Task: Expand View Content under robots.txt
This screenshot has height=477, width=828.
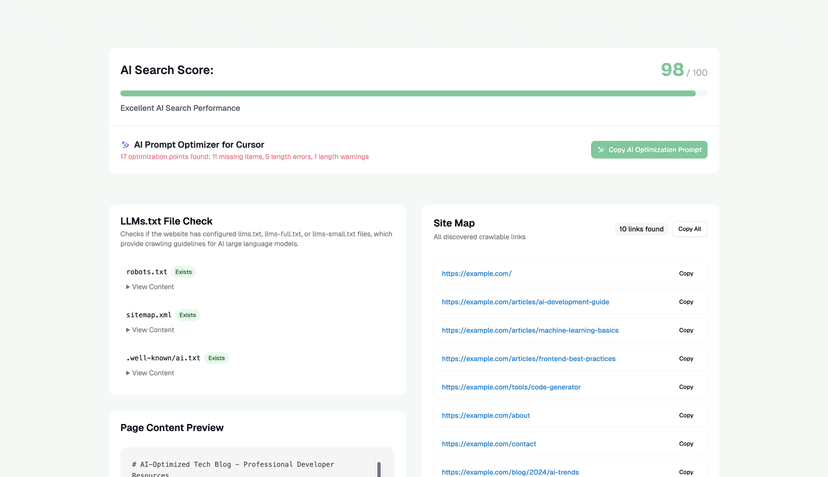Action: pos(152,287)
